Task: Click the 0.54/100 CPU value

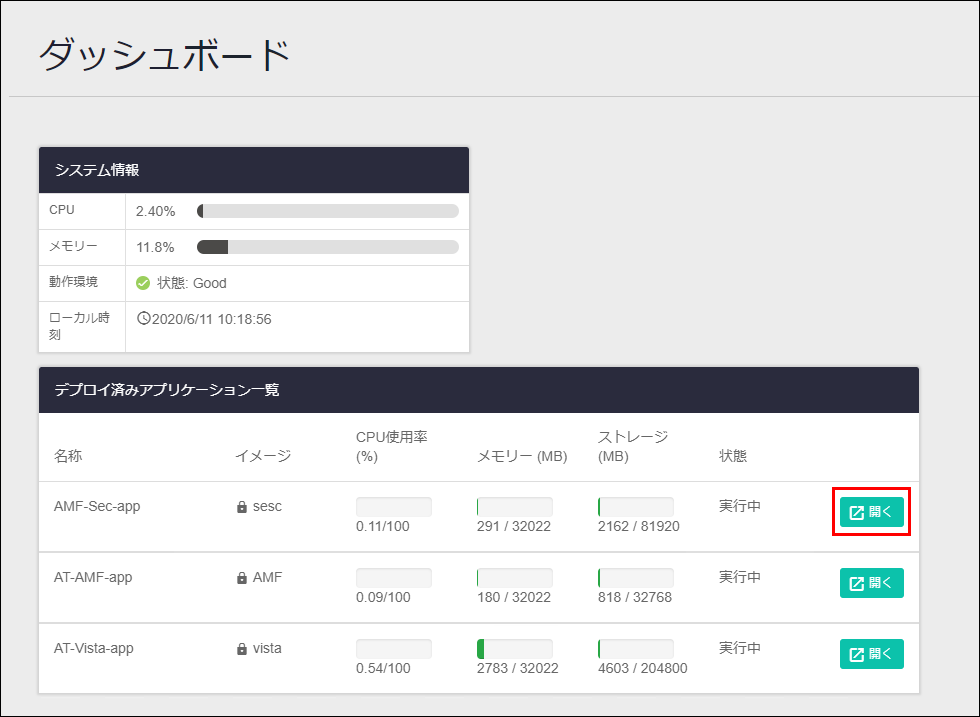Action: click(383, 668)
